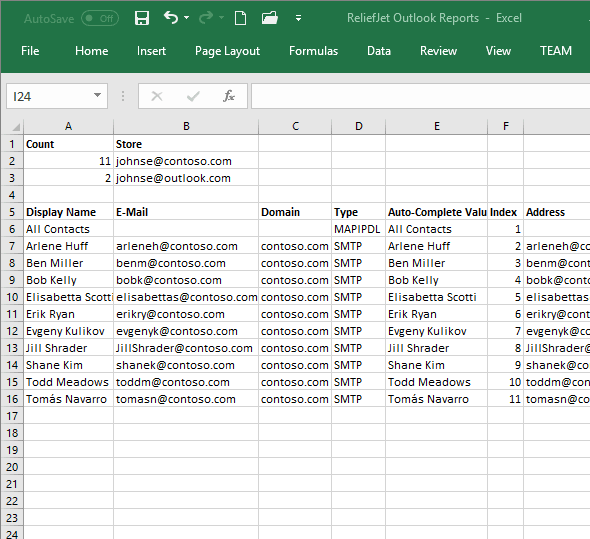Select column A header
590x539 pixels.
(68, 126)
